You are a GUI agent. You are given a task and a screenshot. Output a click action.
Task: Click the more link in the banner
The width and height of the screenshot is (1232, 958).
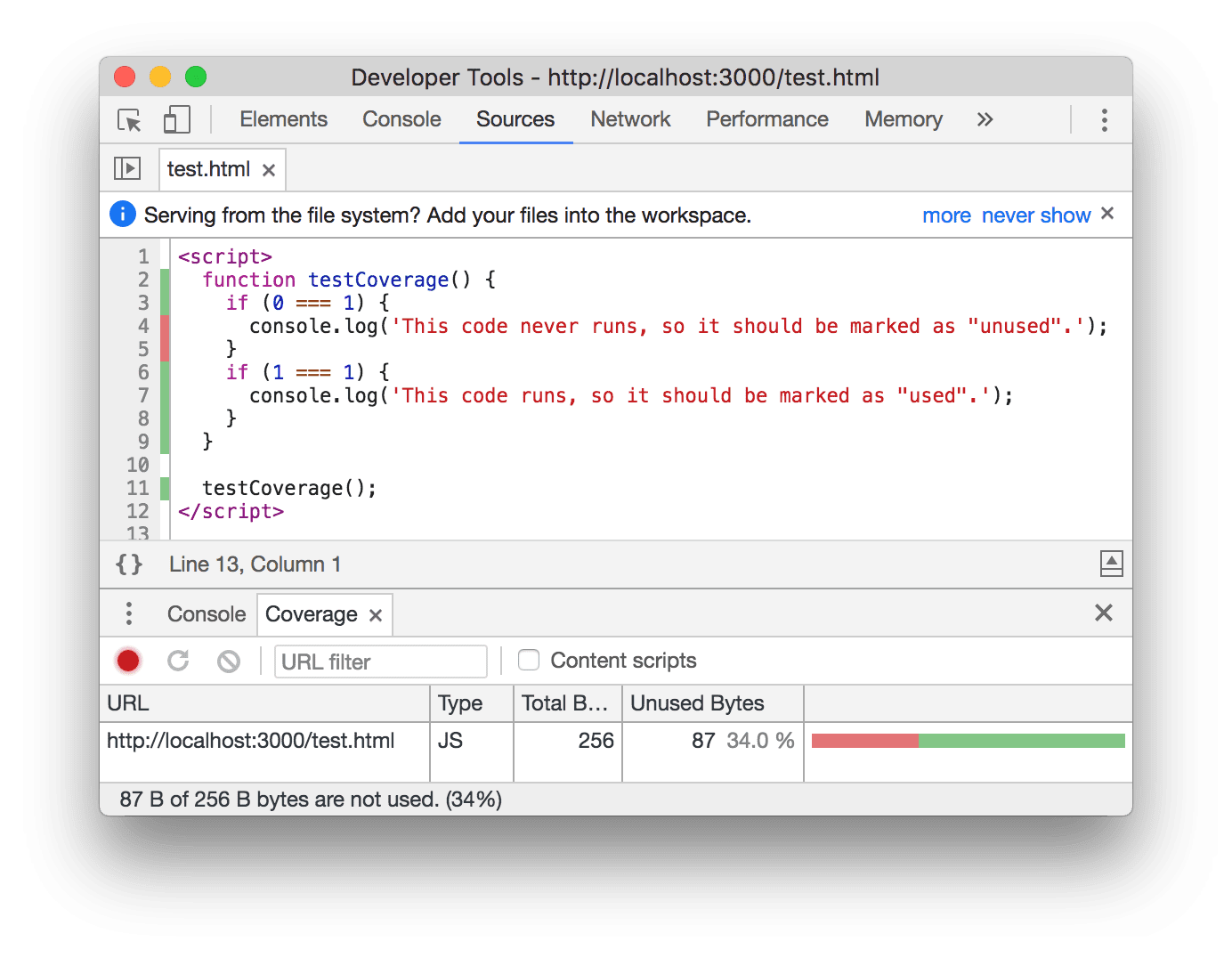pos(946,215)
